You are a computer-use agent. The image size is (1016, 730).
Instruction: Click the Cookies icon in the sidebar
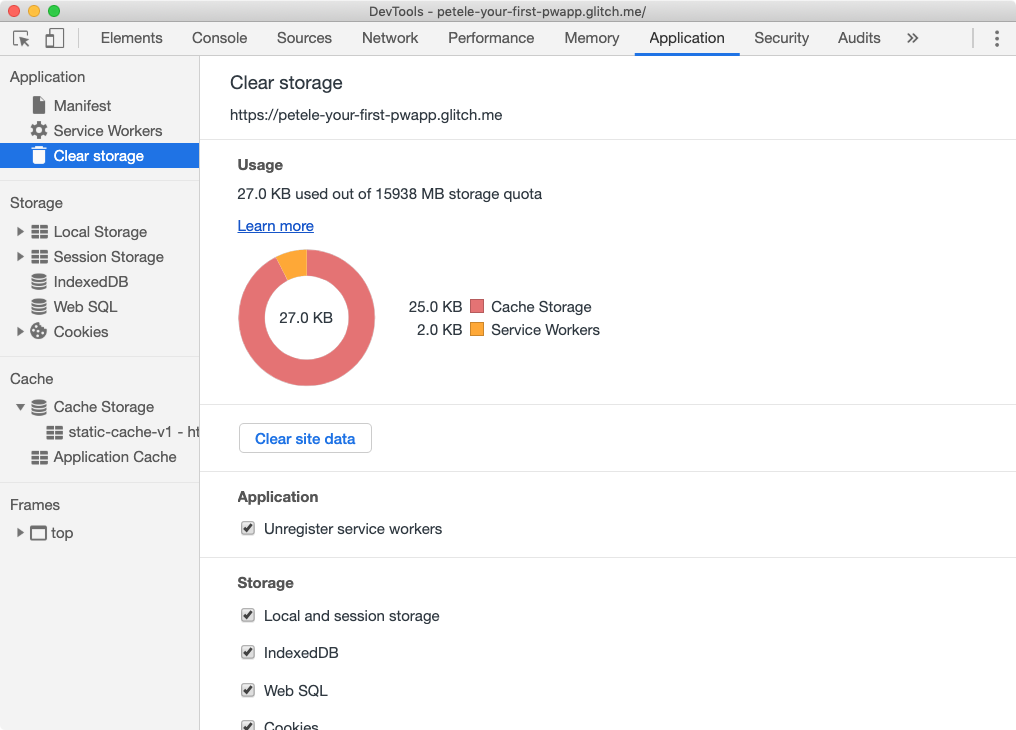[x=39, y=332]
